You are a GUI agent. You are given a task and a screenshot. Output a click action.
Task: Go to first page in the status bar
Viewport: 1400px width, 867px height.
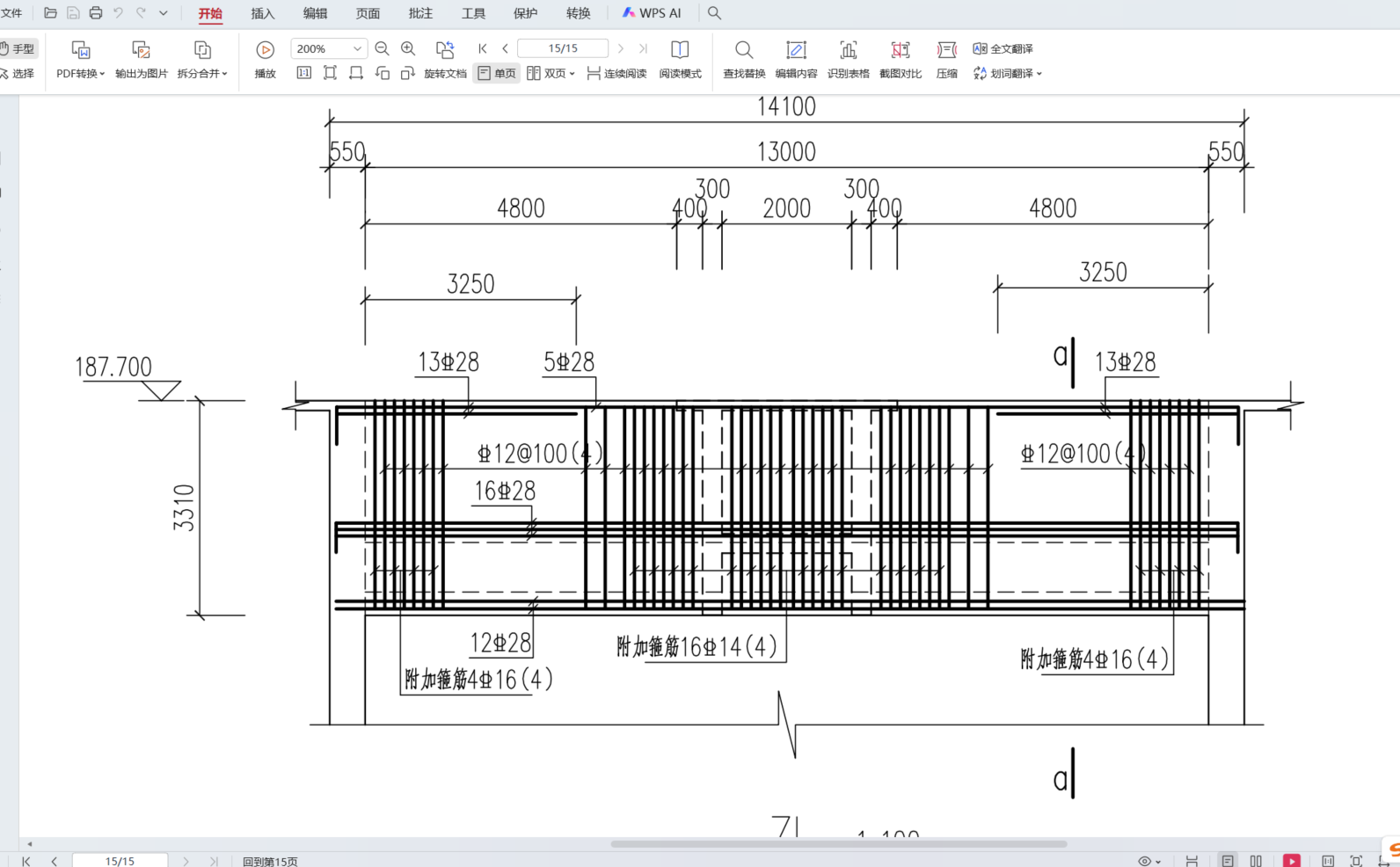26,861
